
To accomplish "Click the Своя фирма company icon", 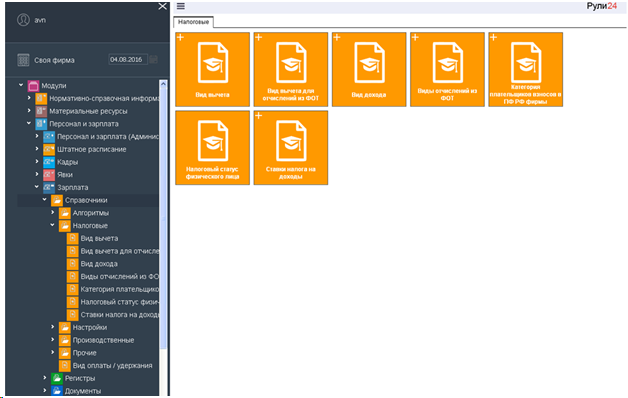I will click(x=23, y=60).
